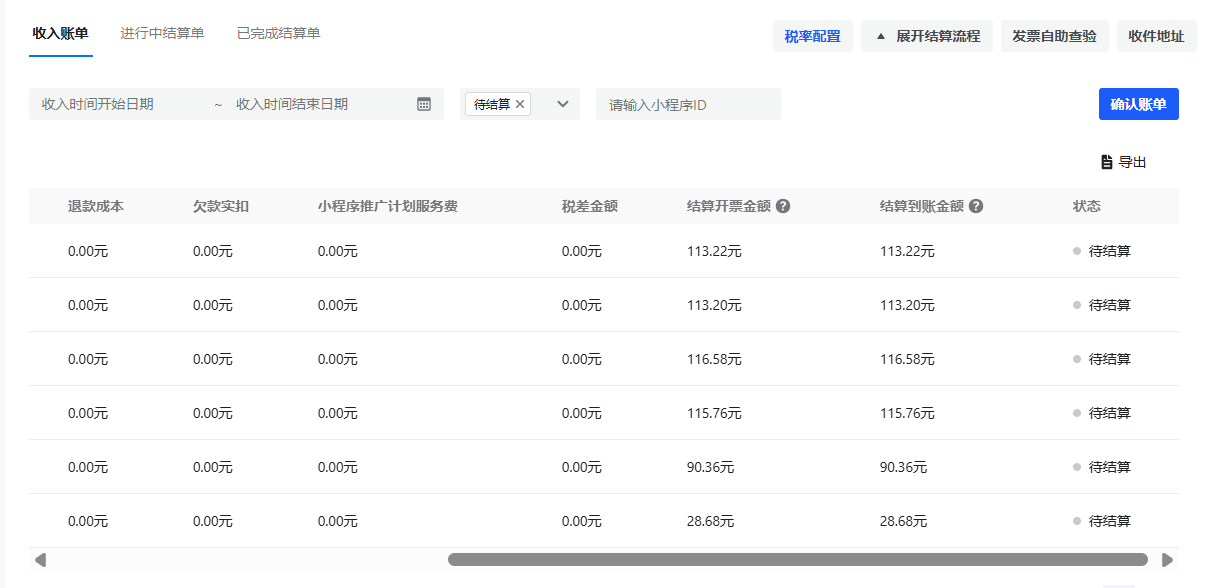Click the left scroll arrow of table

tap(40, 560)
